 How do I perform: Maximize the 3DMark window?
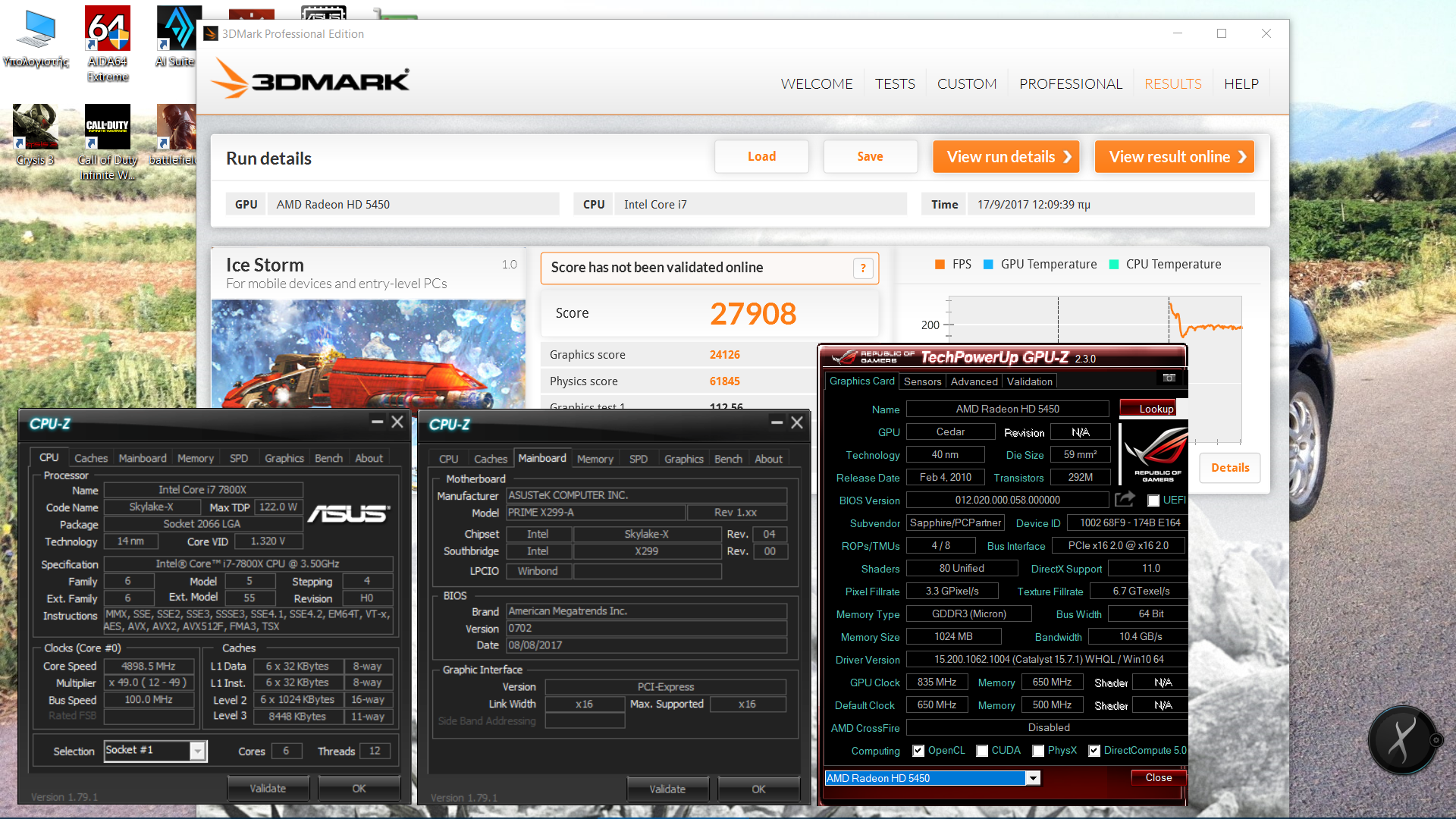tap(1222, 33)
